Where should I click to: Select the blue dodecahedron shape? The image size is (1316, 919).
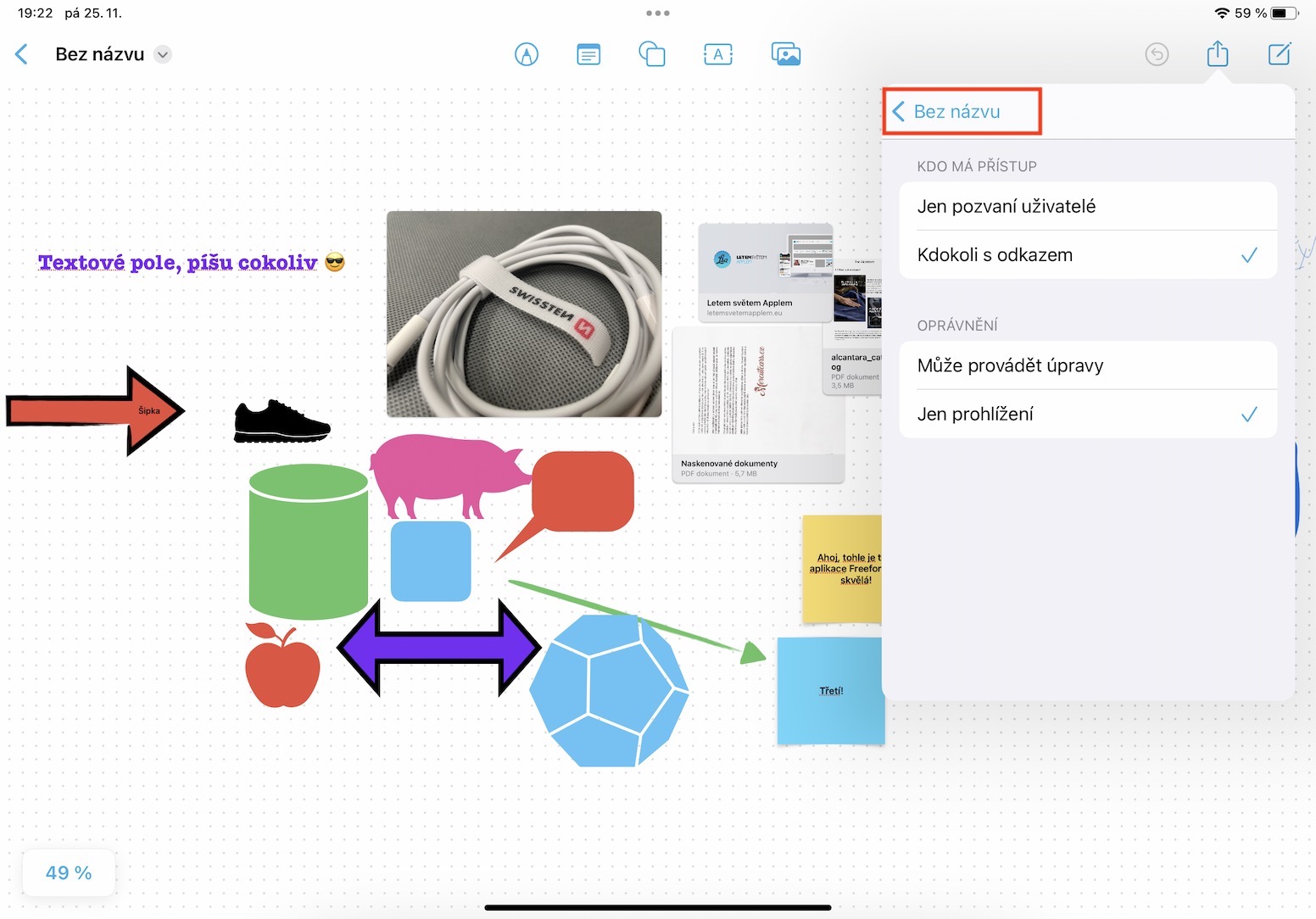click(609, 691)
